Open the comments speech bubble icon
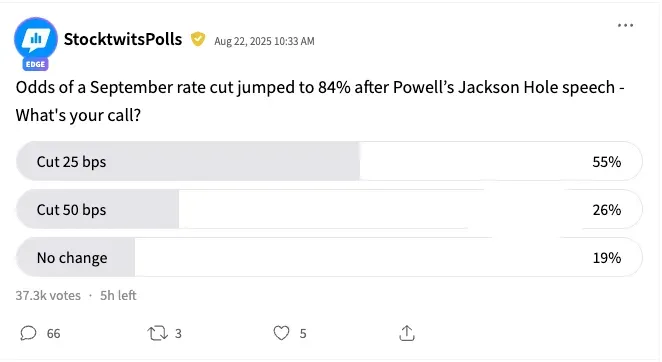Image resolution: width=662 pixels, height=362 pixels. (x=28, y=333)
